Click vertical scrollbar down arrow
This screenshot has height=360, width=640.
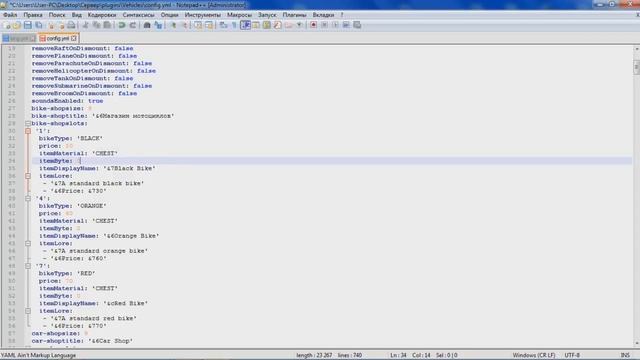[636, 344]
